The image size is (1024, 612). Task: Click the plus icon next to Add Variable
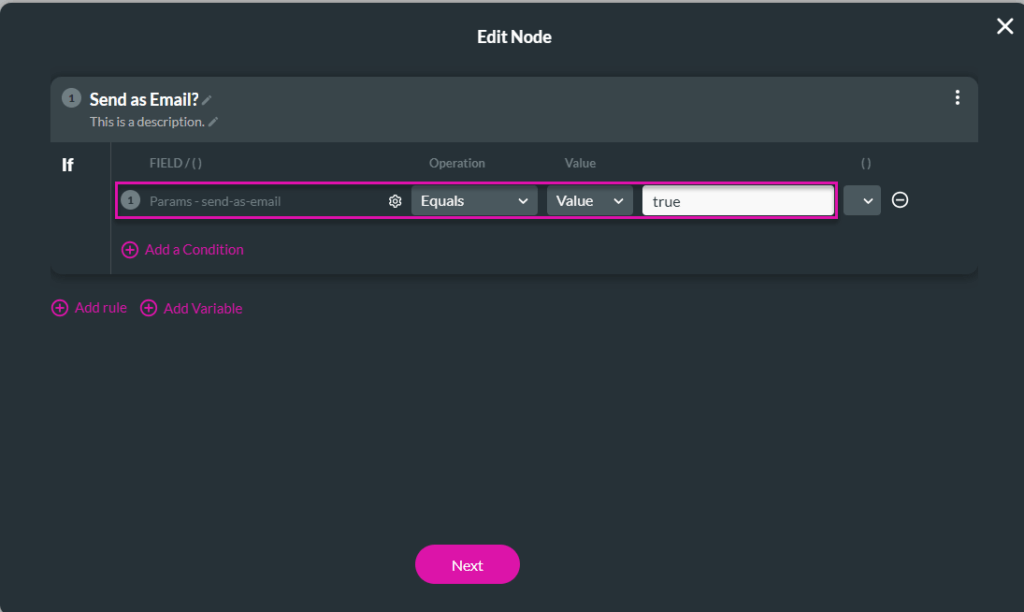[x=149, y=308]
